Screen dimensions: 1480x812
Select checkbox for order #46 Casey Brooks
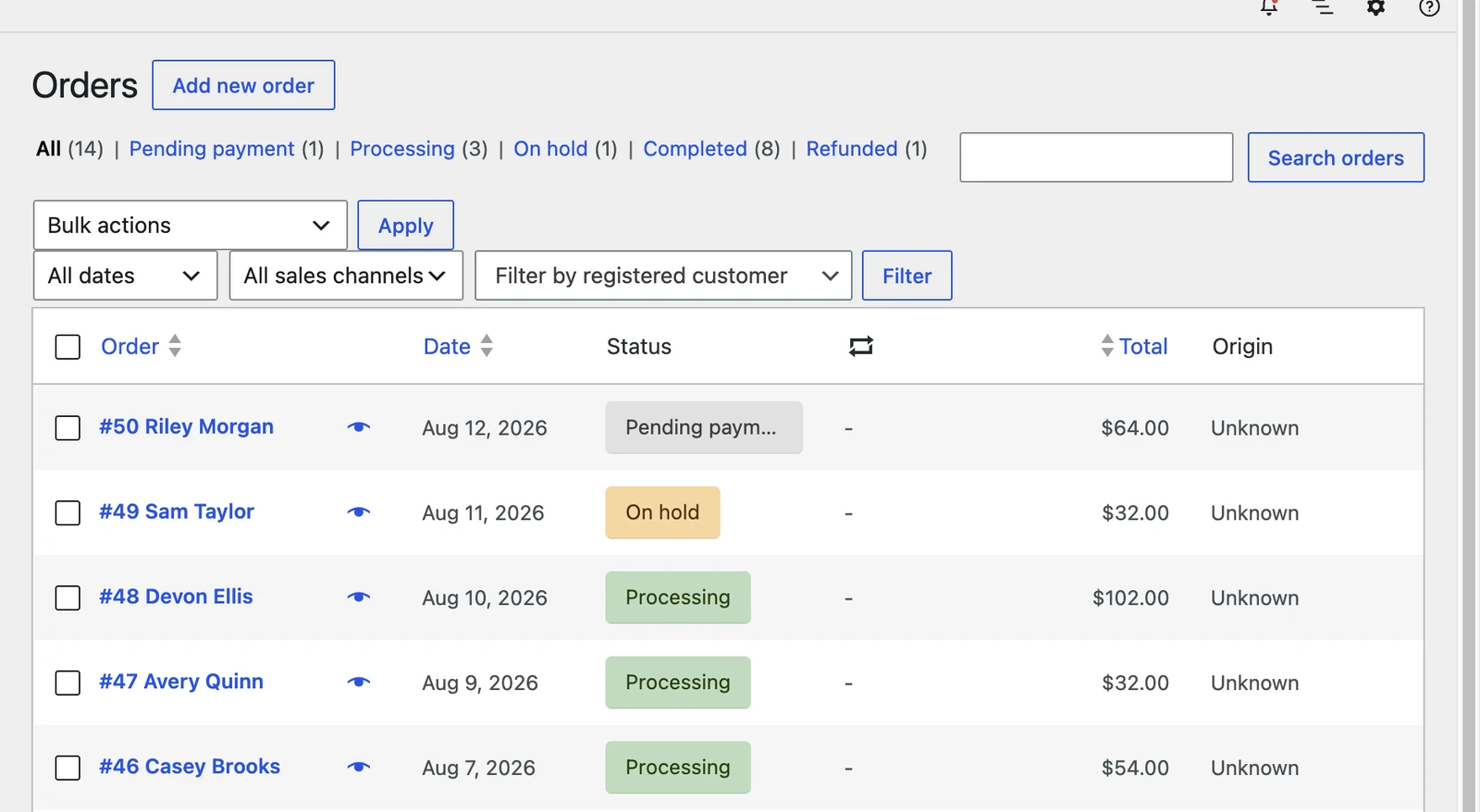pyautogui.click(x=68, y=769)
